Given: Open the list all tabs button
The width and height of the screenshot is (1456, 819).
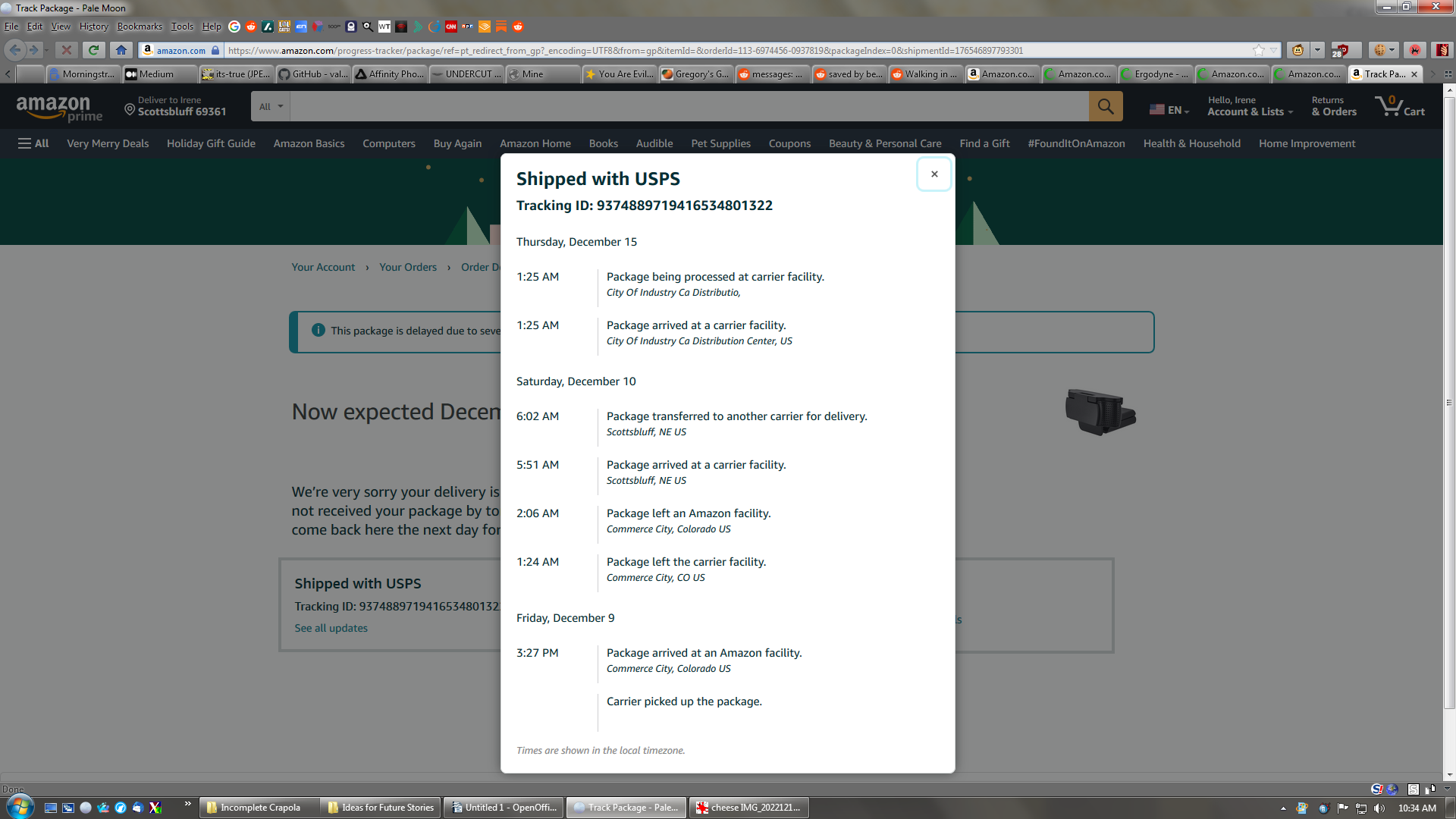Looking at the screenshot, I should click(x=1448, y=74).
